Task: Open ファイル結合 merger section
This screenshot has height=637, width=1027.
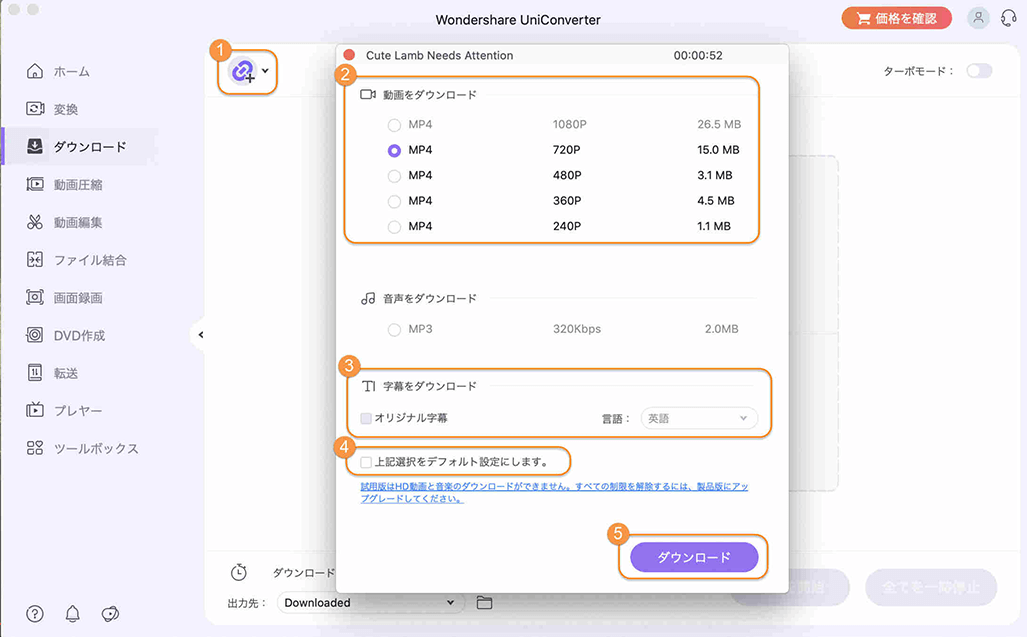Action: tap(90, 260)
